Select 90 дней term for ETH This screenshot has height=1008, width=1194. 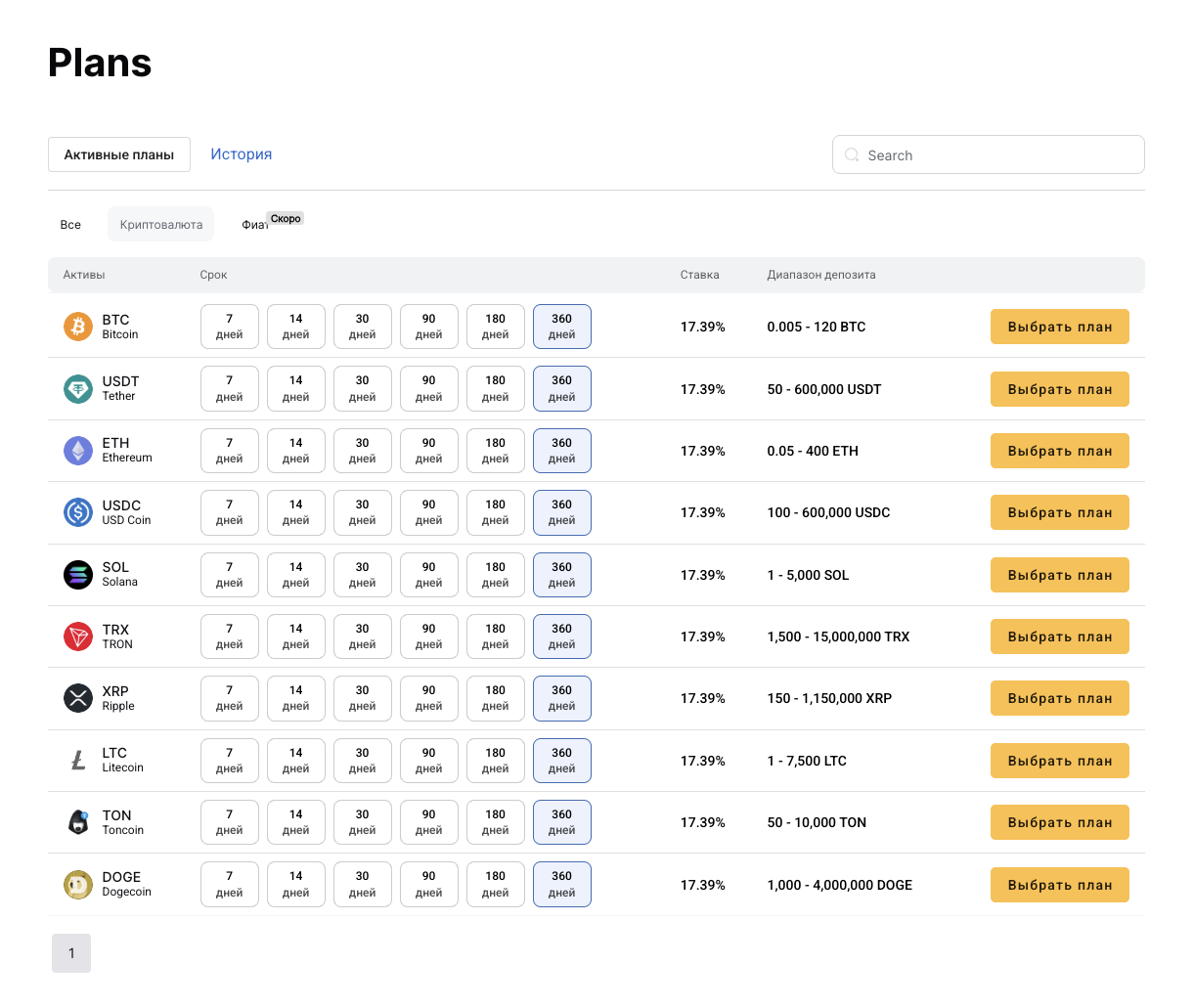coord(428,451)
